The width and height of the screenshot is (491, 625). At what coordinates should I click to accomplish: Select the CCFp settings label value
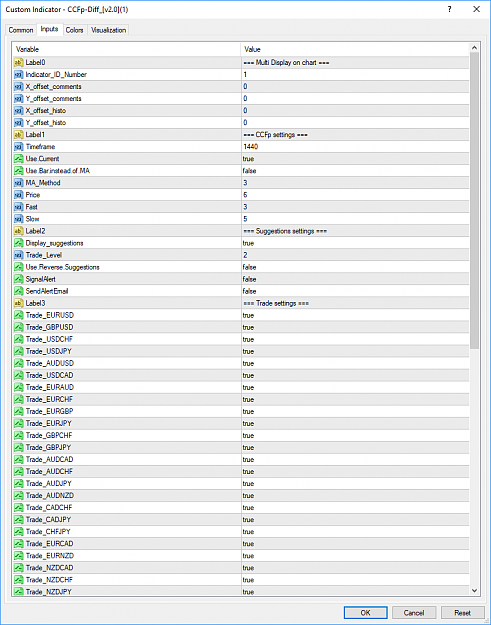click(x=275, y=135)
